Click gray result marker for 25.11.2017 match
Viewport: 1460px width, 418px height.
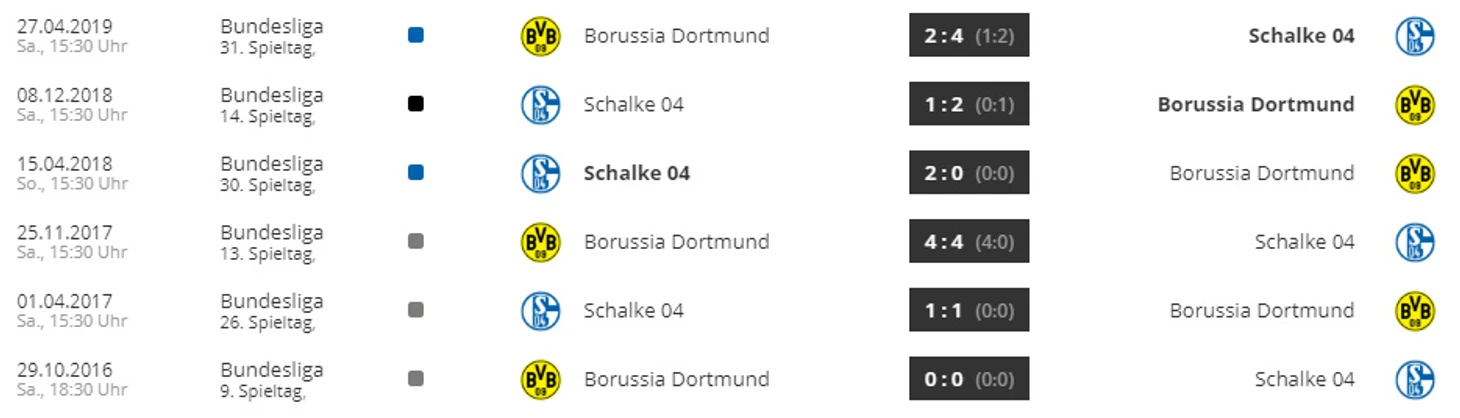click(416, 241)
